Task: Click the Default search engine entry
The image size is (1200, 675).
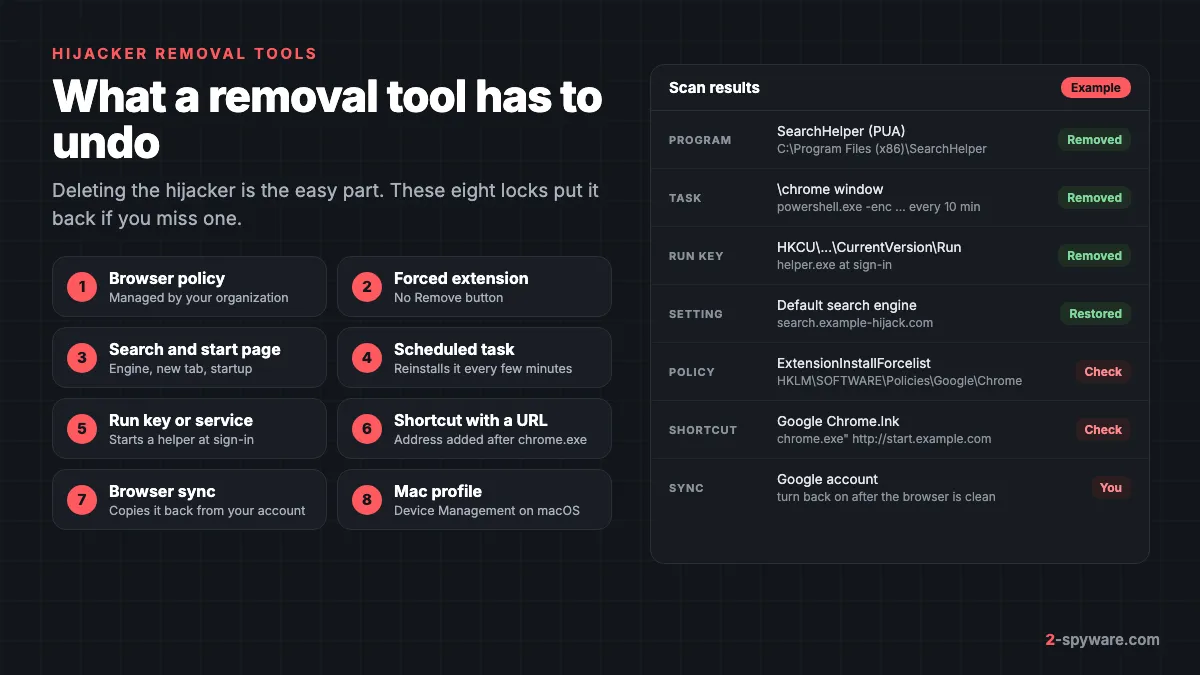Action: click(847, 305)
